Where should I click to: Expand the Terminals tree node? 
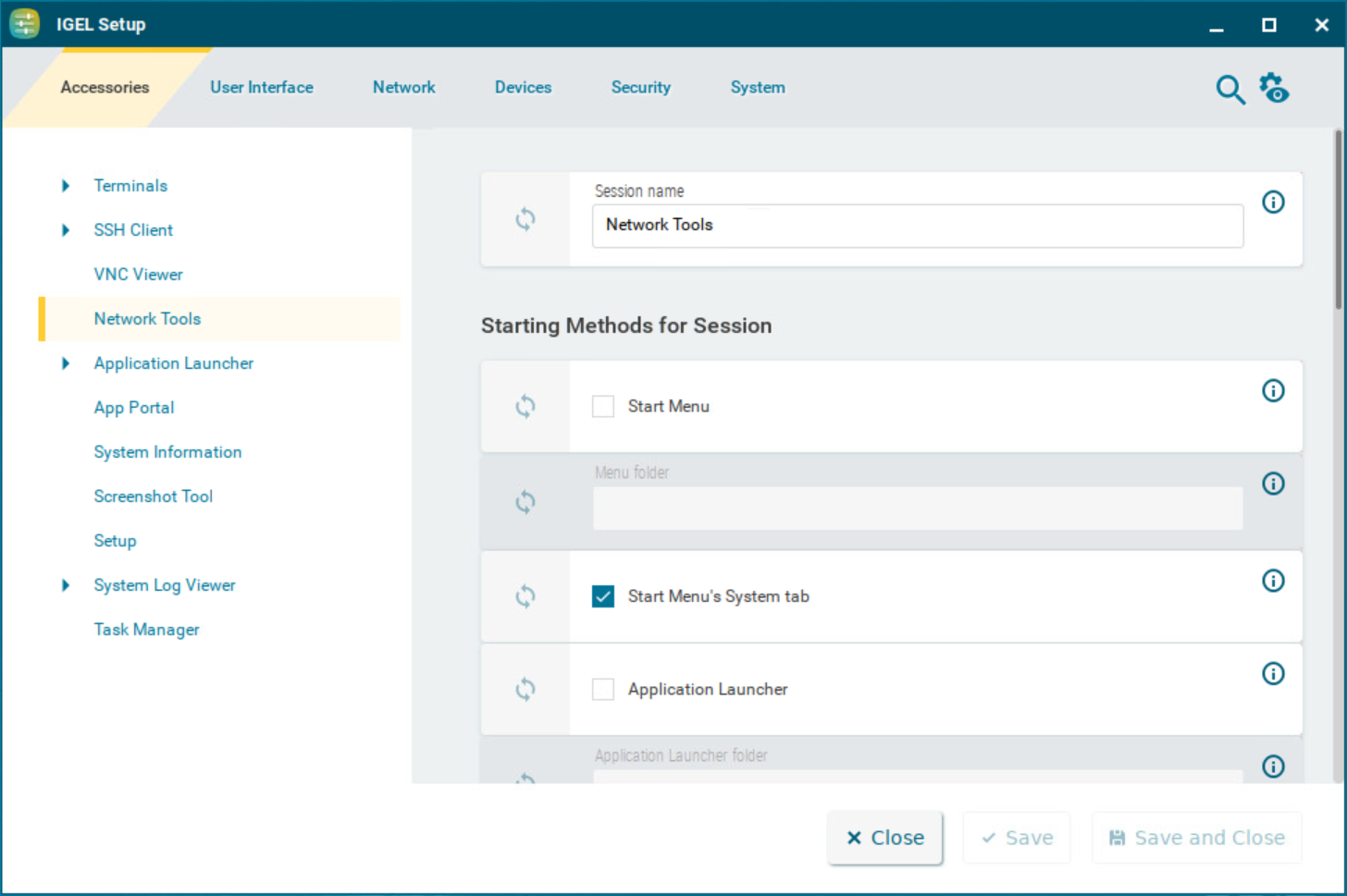pyautogui.click(x=66, y=186)
